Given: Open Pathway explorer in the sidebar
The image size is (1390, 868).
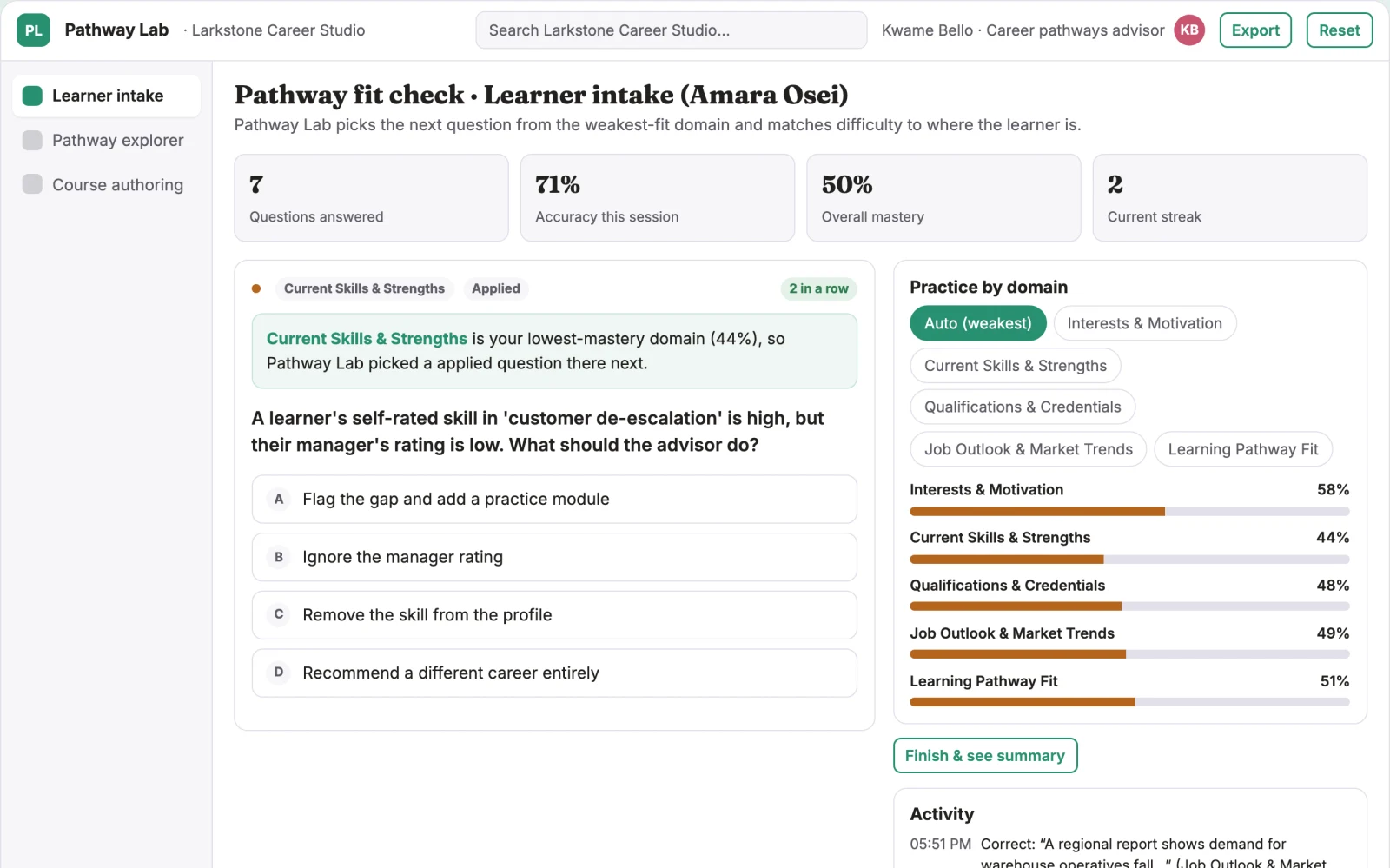Looking at the screenshot, I should click(106, 140).
